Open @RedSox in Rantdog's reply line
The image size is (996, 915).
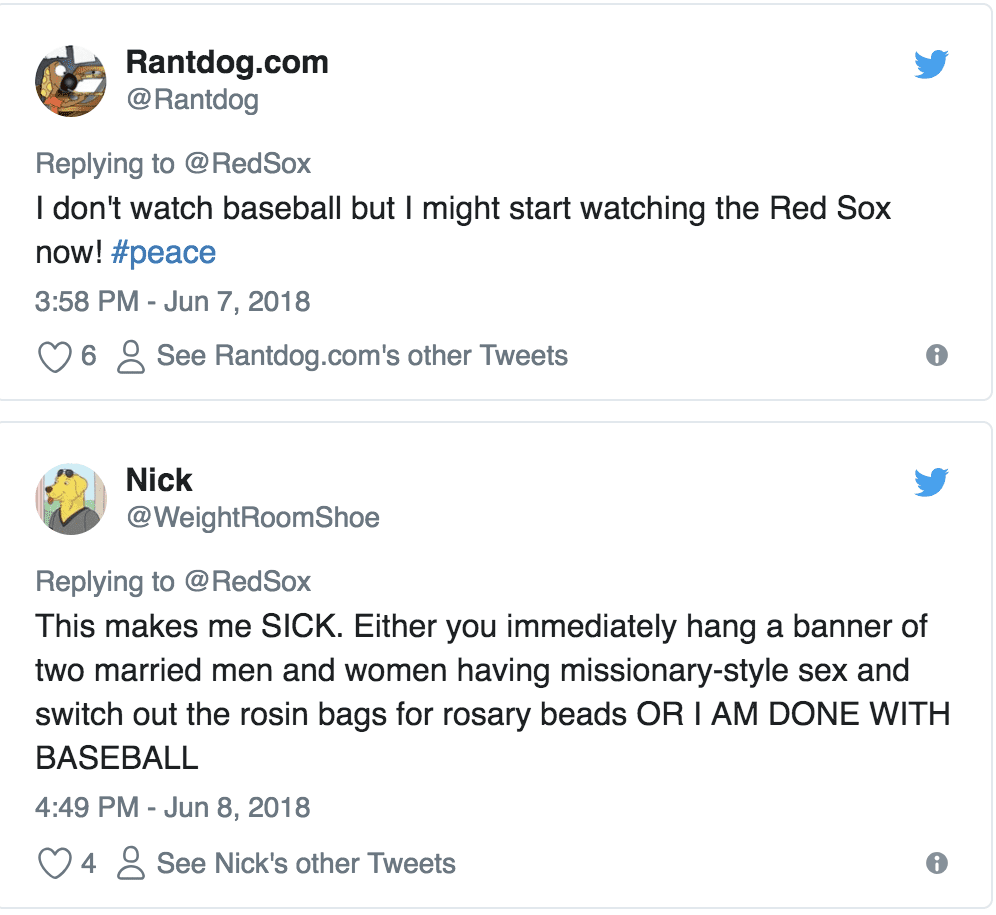tap(247, 163)
